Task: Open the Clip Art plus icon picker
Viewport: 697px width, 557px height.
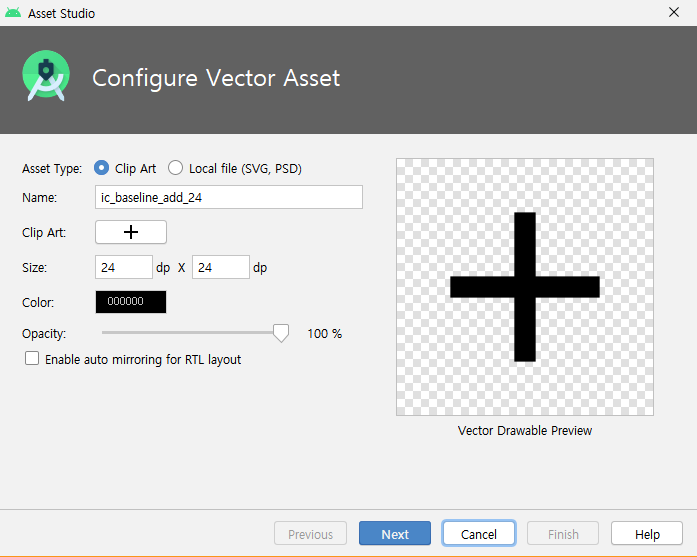Action: coord(131,232)
